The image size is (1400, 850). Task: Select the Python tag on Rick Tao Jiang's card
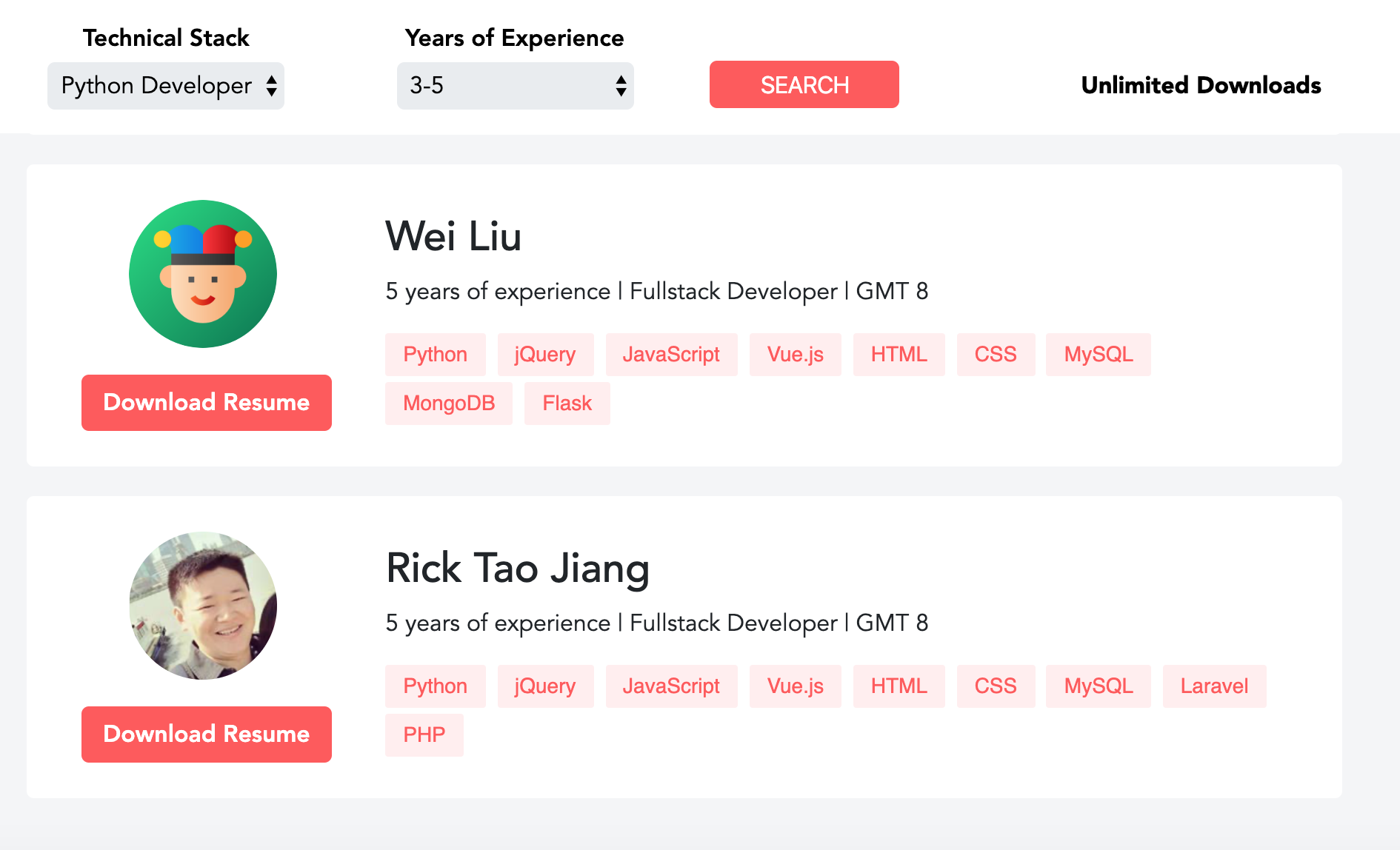click(436, 686)
